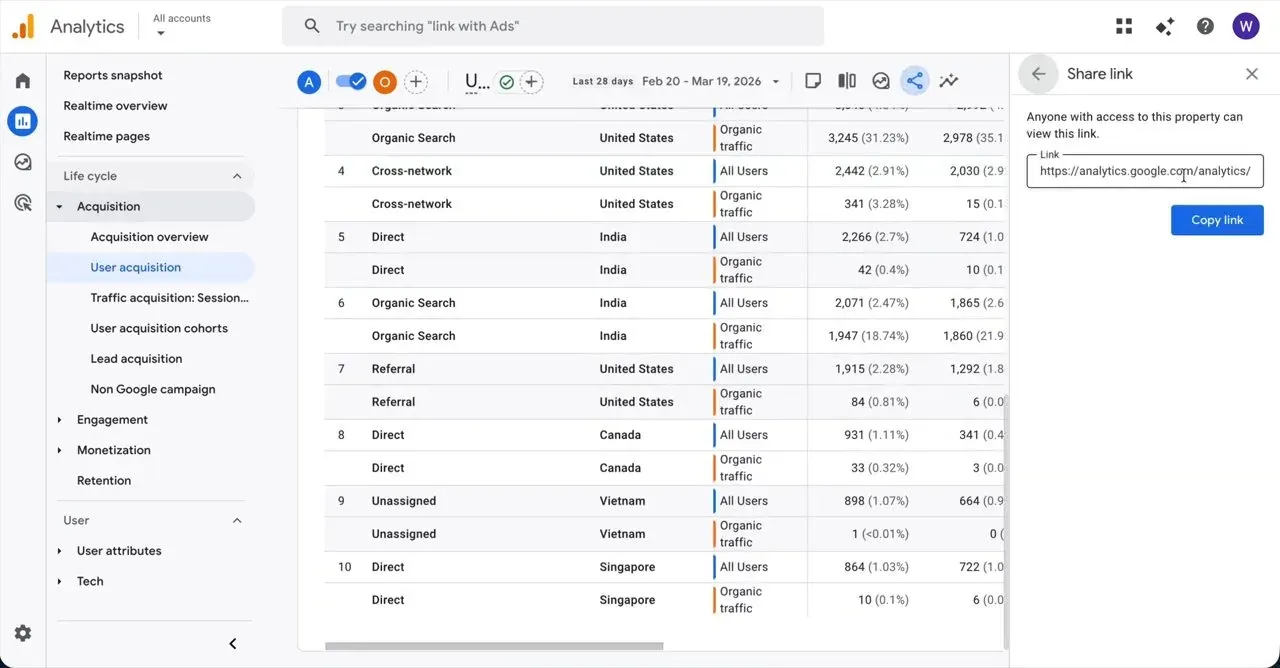The image size is (1280, 668).
Task: Open the Help question mark icon
Action: click(1205, 26)
